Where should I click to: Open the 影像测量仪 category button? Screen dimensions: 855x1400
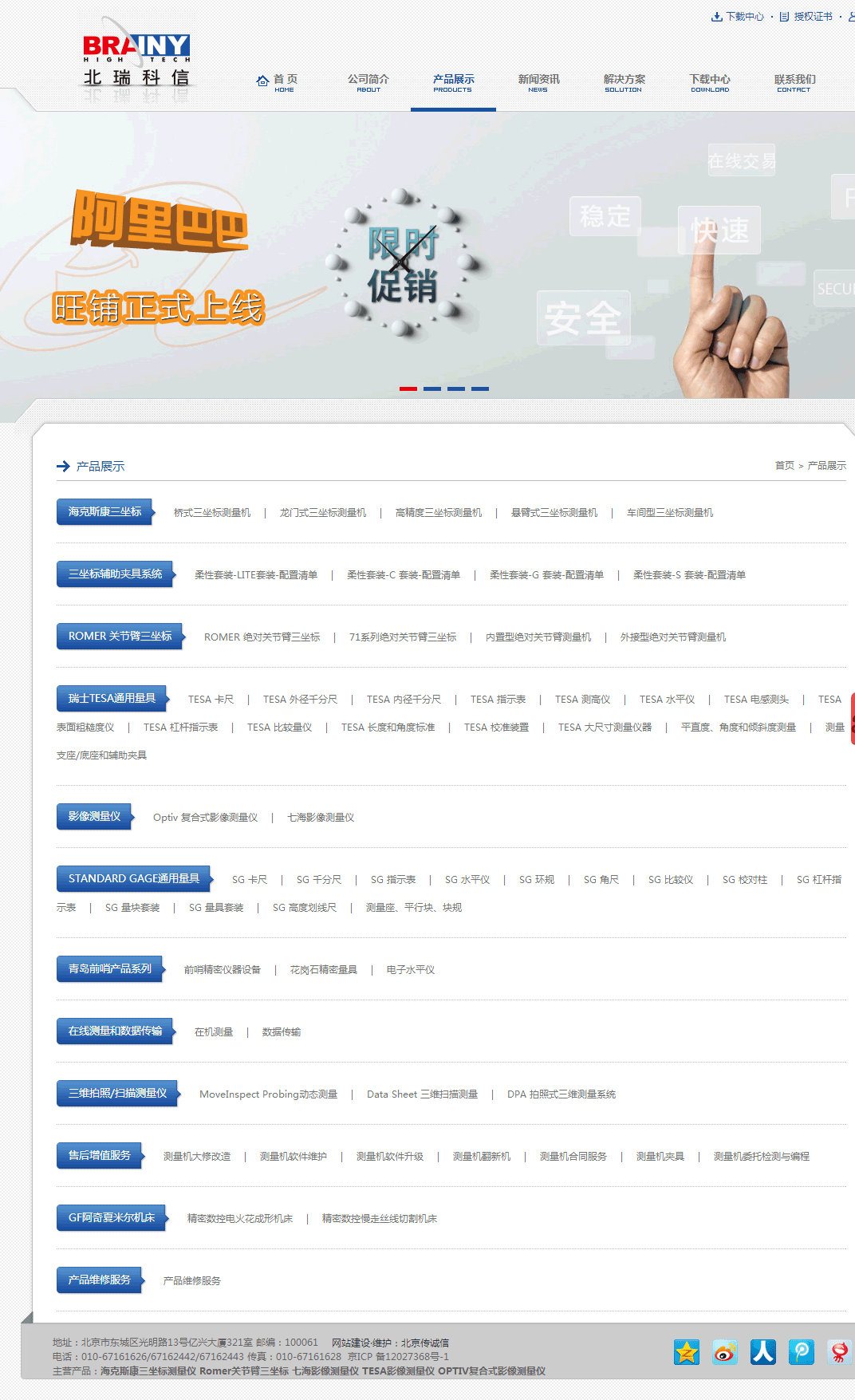tap(94, 817)
